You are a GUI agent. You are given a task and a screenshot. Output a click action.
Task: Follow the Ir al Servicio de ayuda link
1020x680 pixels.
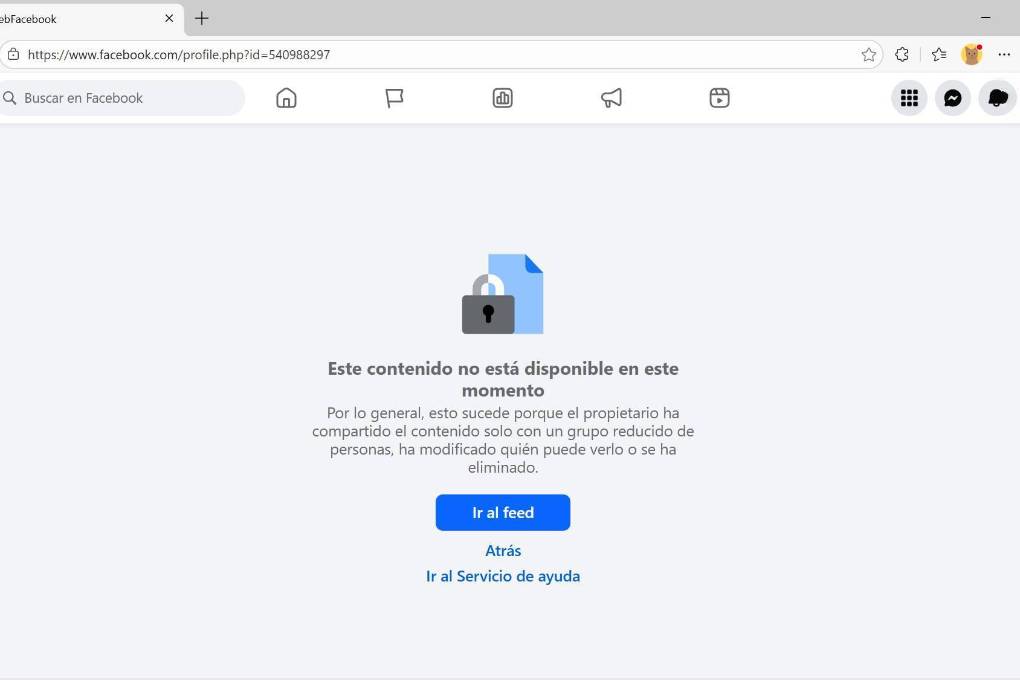tap(503, 577)
